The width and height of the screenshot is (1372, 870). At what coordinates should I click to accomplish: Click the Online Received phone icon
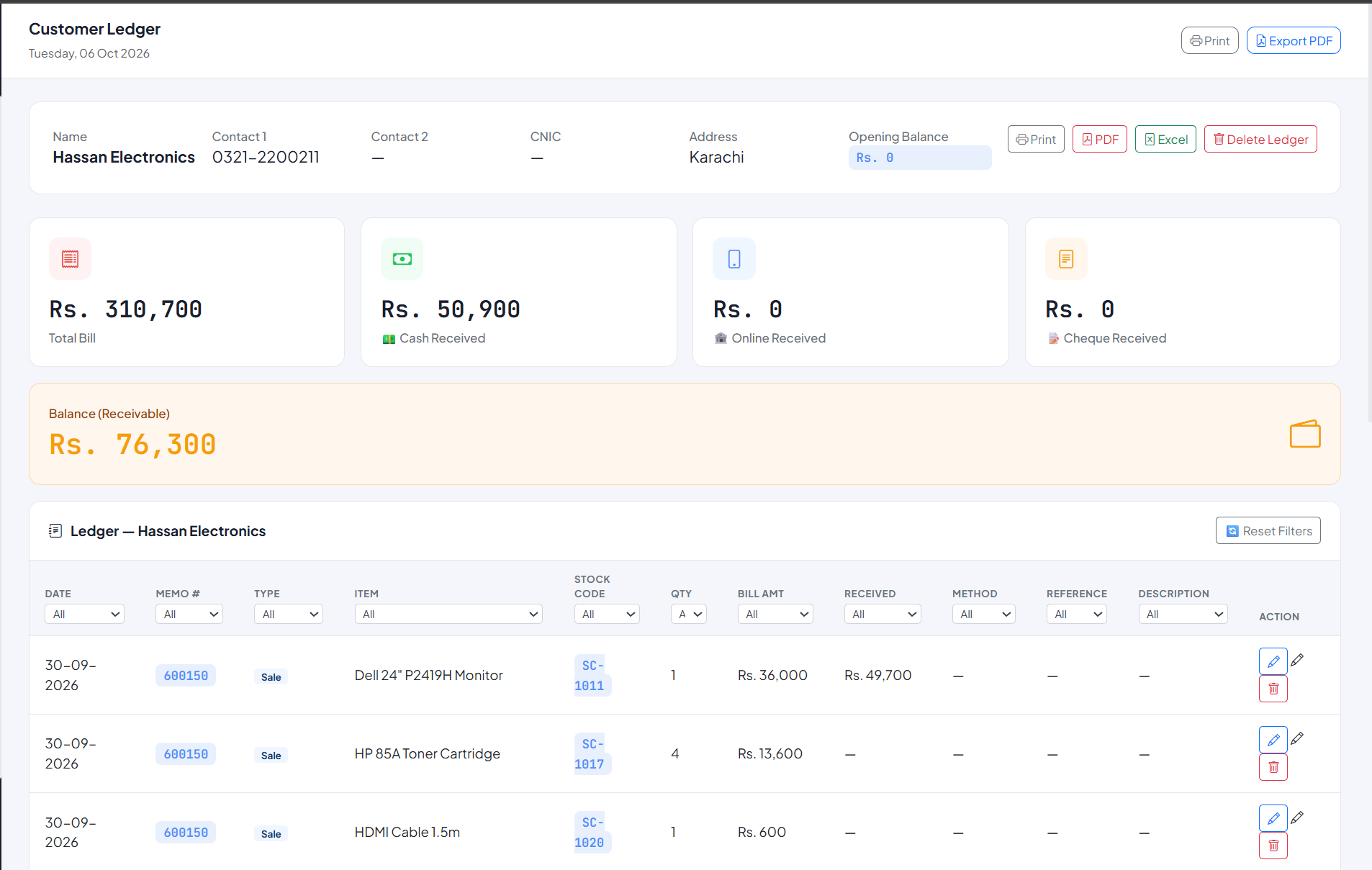pos(734,258)
